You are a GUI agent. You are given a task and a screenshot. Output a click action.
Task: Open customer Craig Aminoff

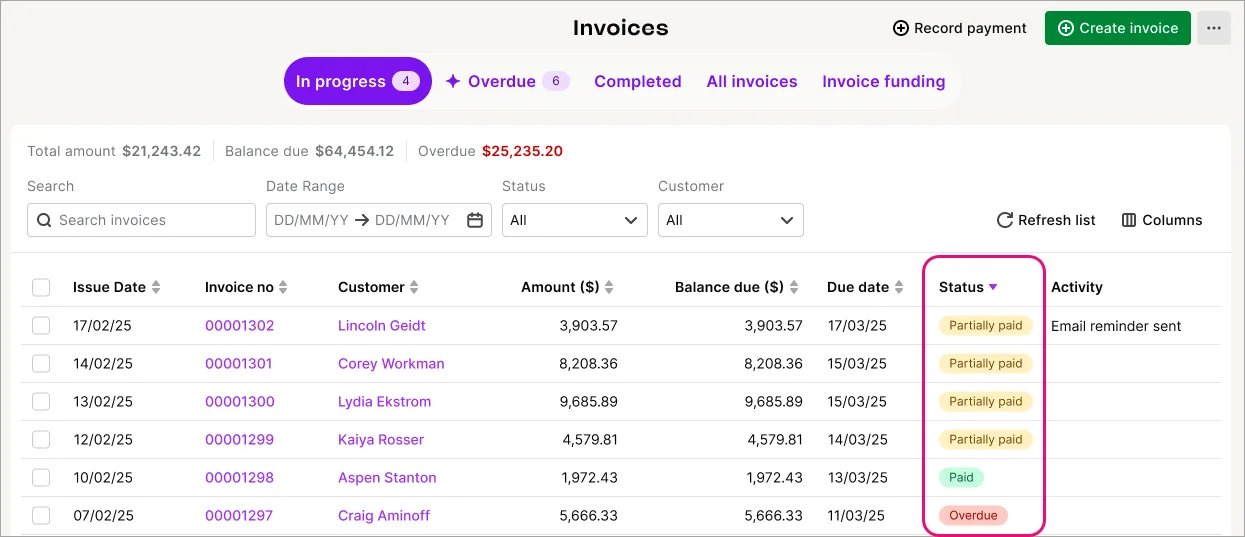[384, 515]
